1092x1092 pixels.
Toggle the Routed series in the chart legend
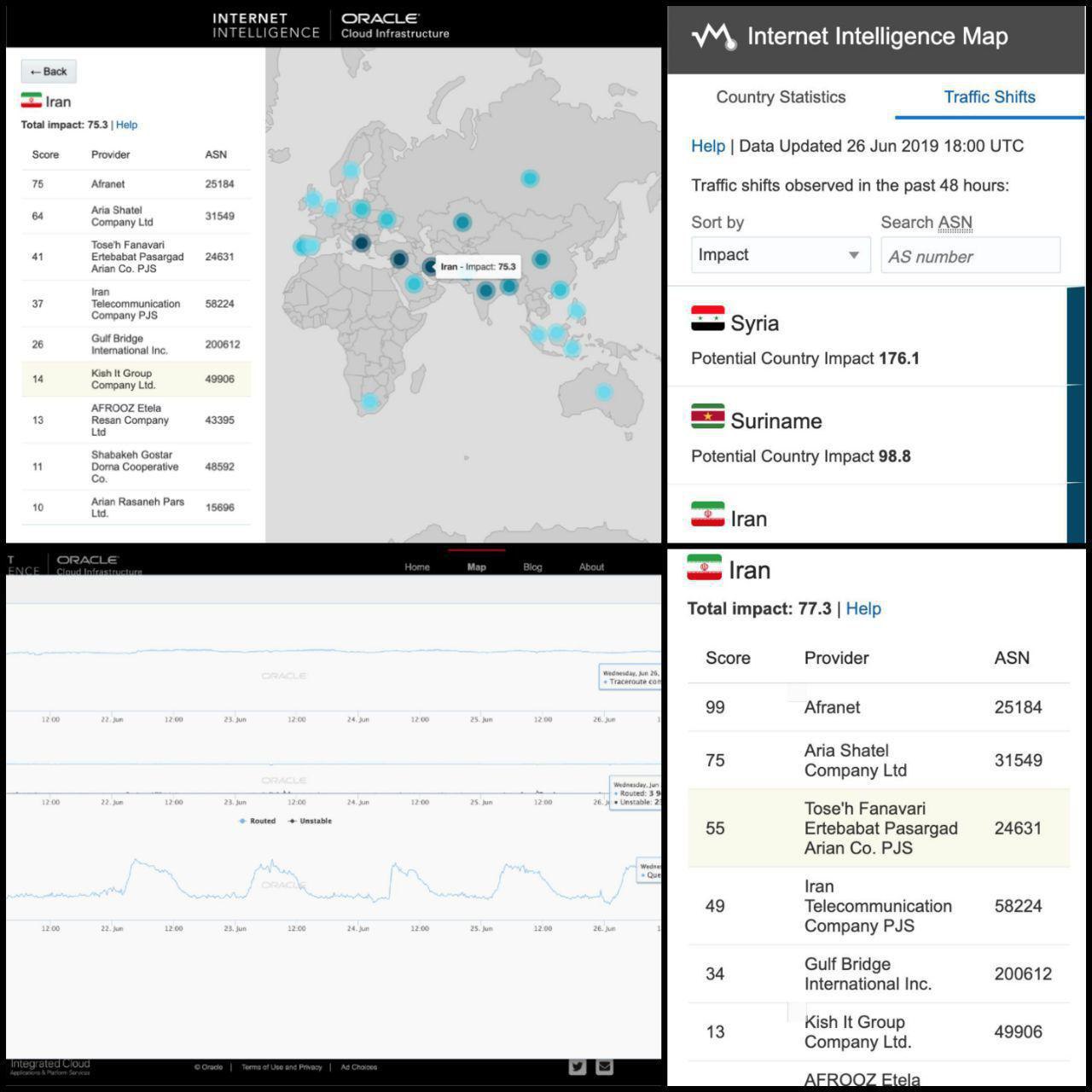[258, 821]
